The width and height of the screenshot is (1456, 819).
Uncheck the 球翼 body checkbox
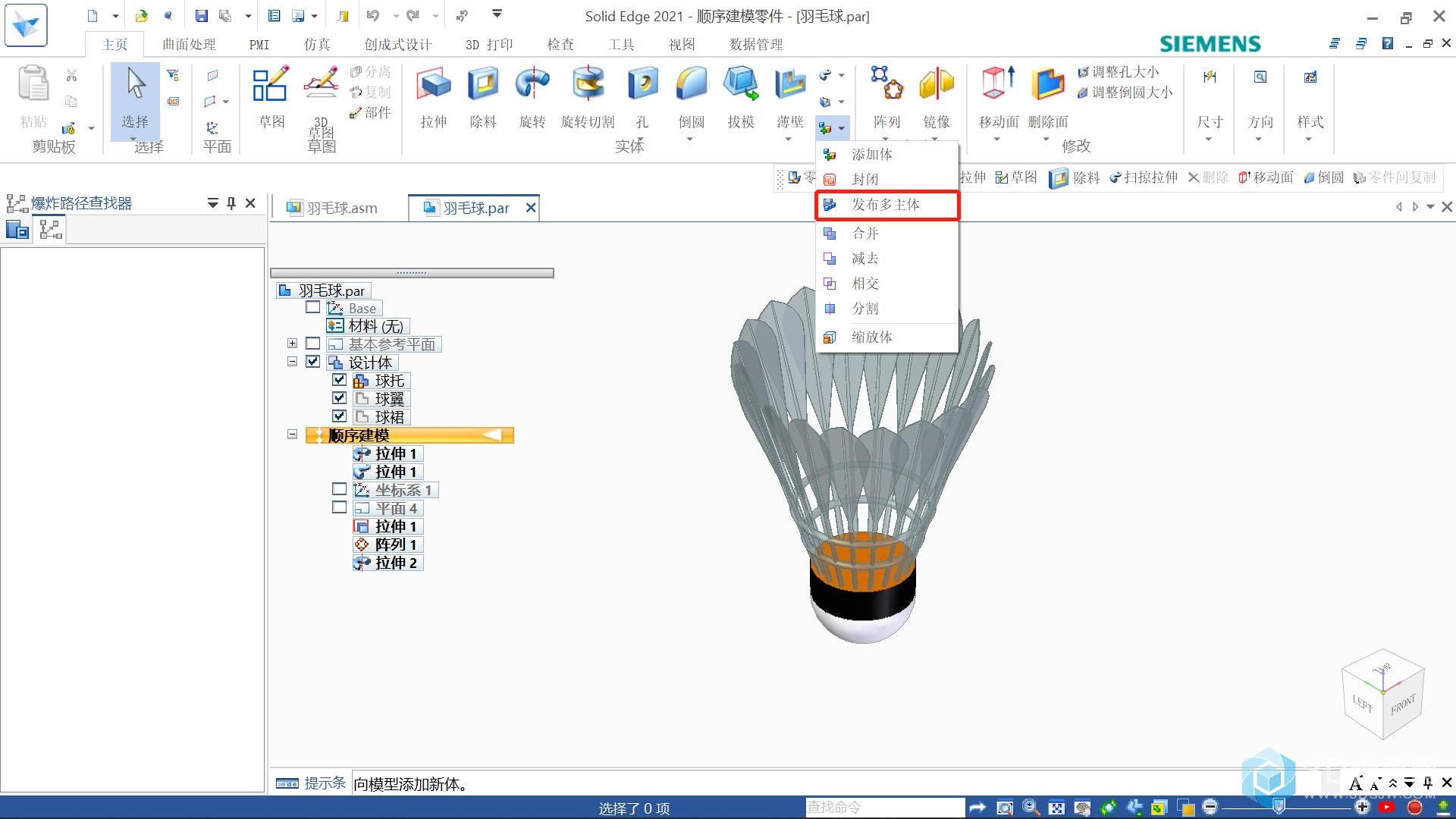coord(339,398)
